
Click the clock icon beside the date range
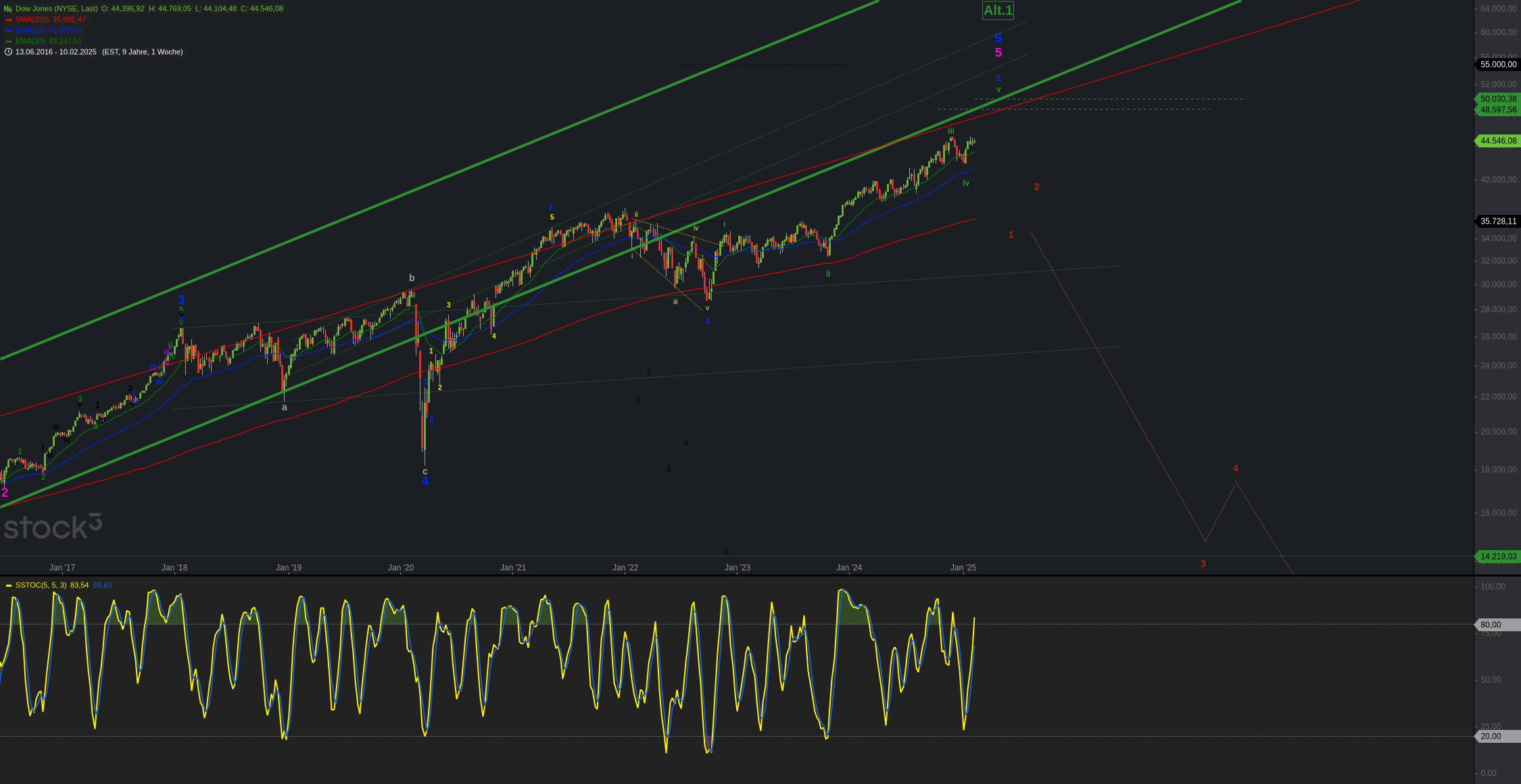tap(8, 52)
